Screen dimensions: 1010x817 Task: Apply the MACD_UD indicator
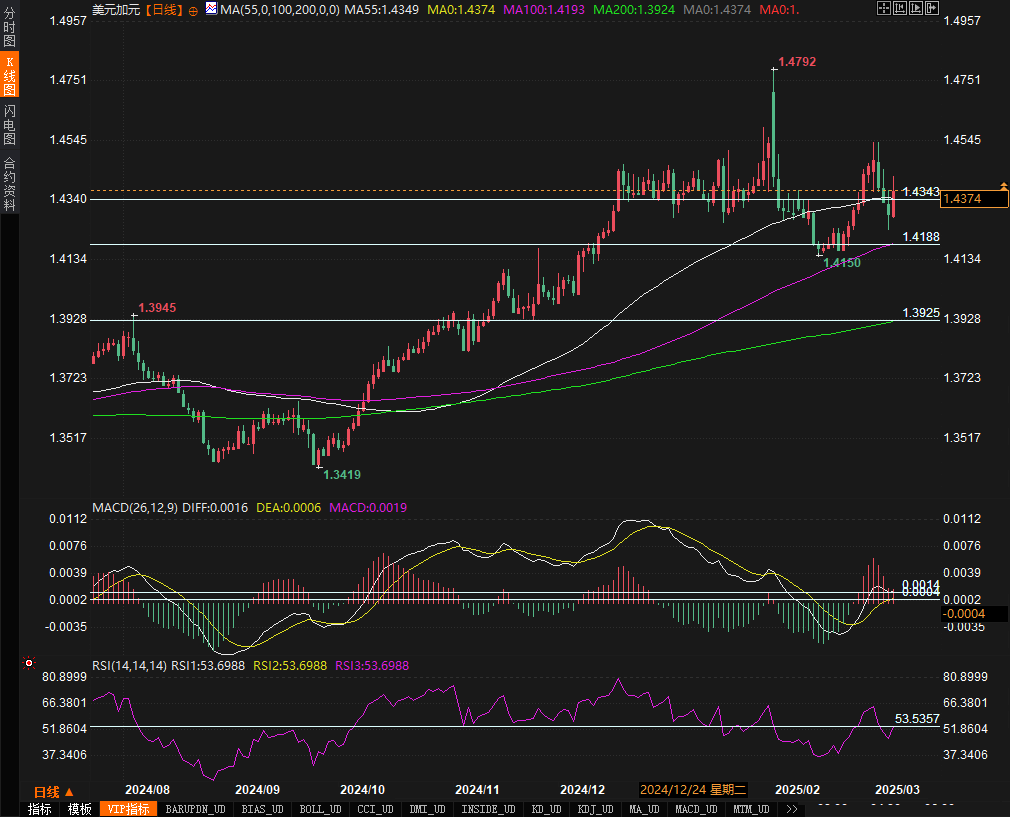tap(695, 809)
